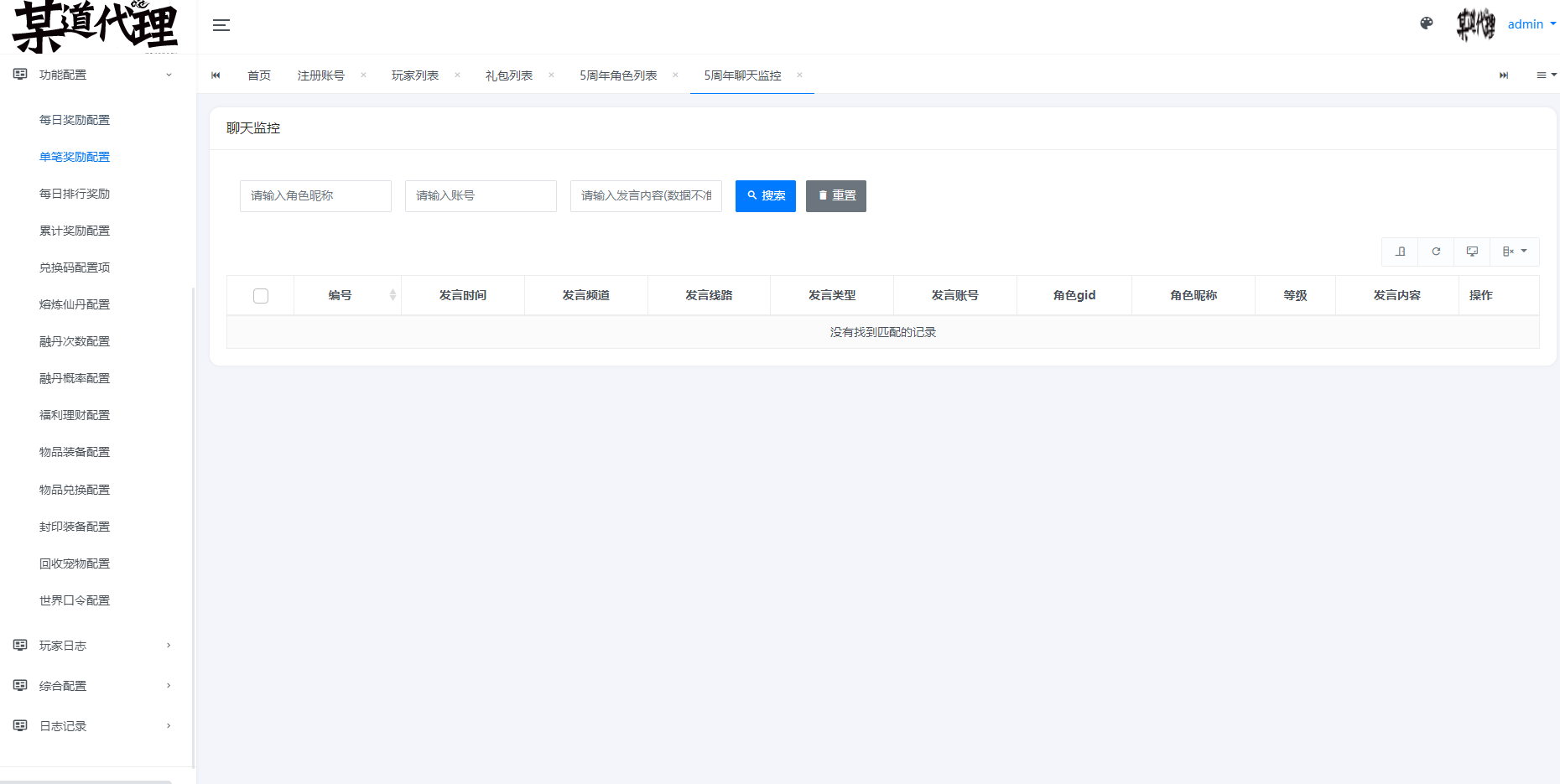Open the columns visibility dropdown

(x=1514, y=252)
